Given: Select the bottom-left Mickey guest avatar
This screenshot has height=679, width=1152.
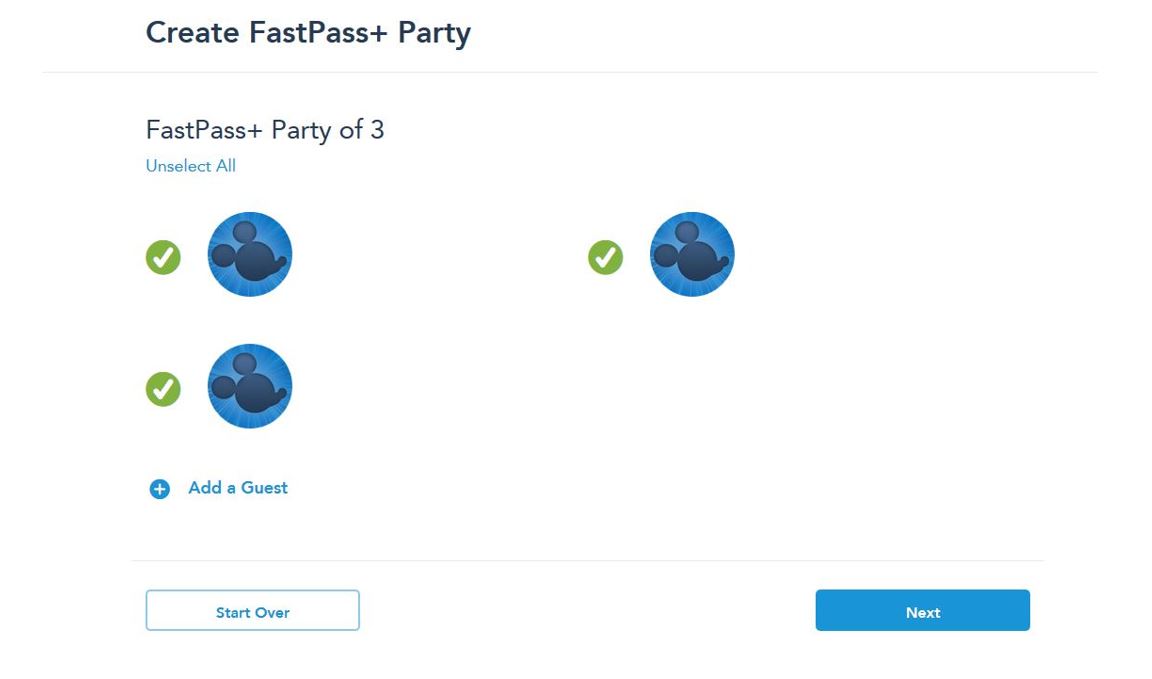Looking at the screenshot, I should click(249, 386).
